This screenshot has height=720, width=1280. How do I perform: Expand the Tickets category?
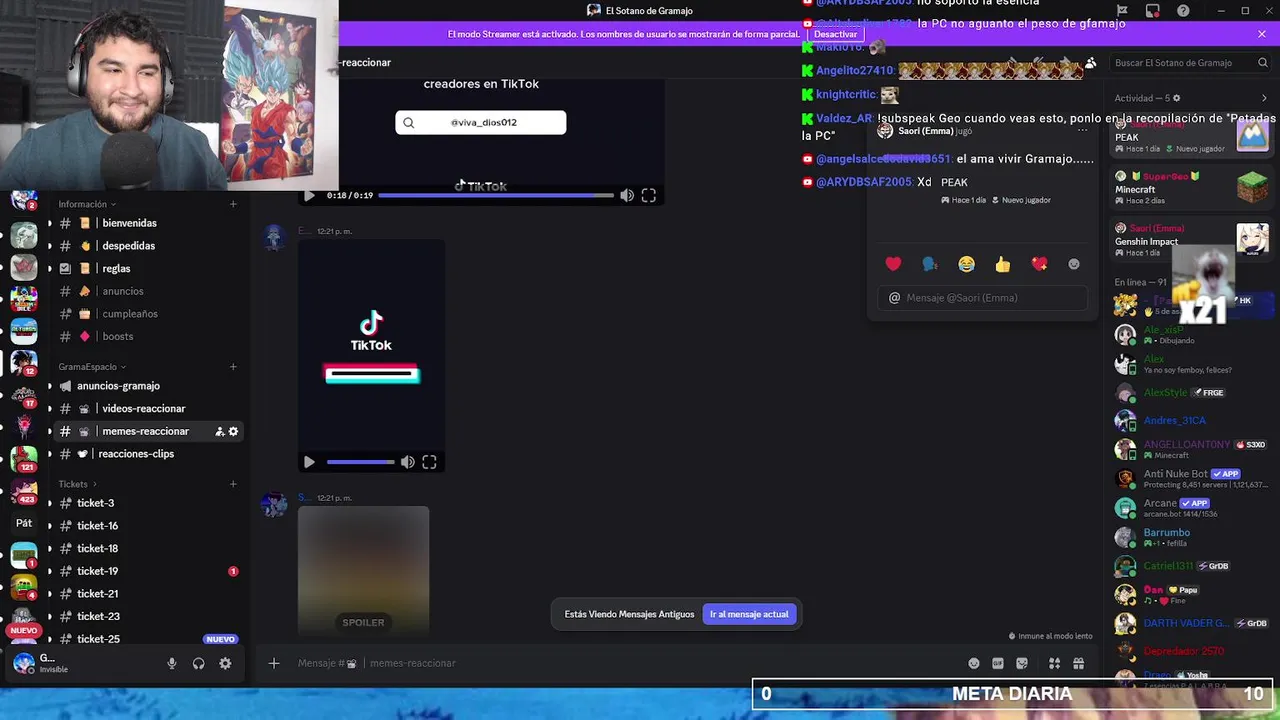[76, 484]
